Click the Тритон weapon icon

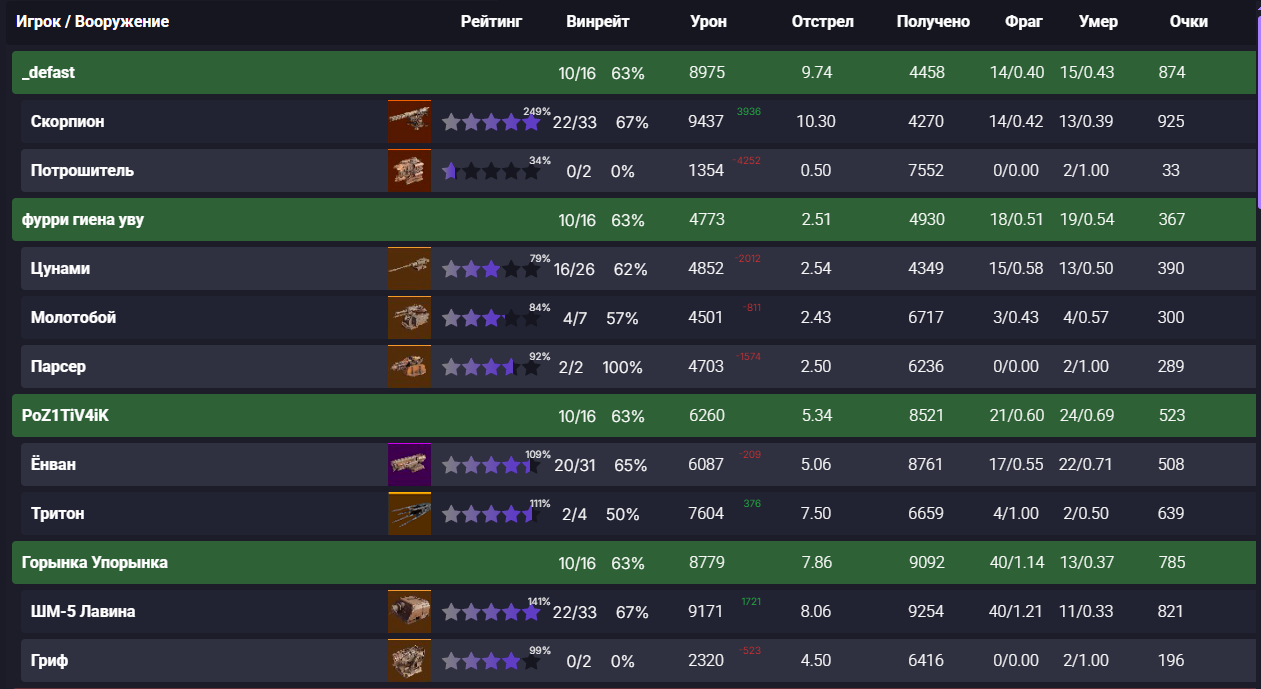point(409,513)
